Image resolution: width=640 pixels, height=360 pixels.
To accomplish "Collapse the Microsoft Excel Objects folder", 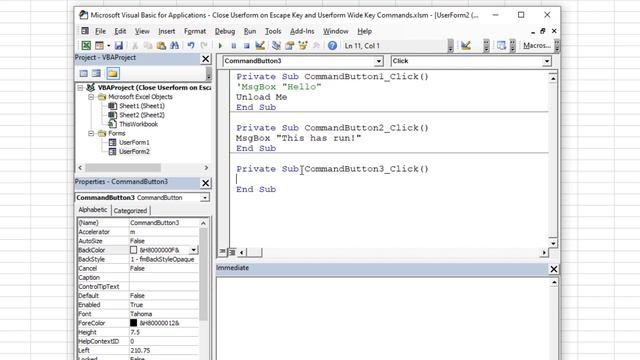I will (91, 97).
